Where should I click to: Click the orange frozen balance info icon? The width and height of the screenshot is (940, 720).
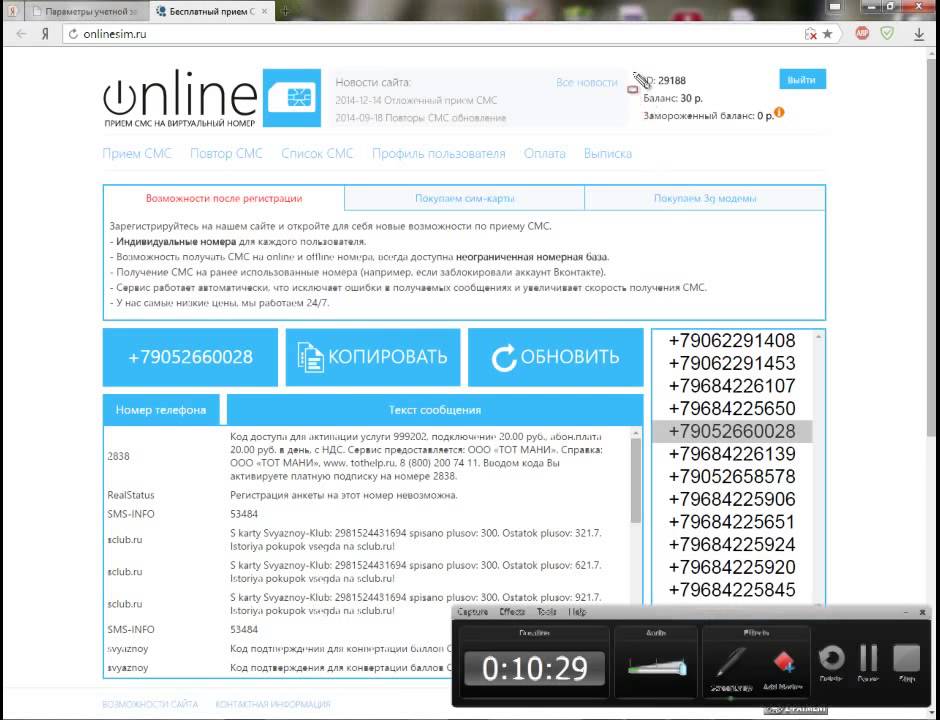[779, 112]
